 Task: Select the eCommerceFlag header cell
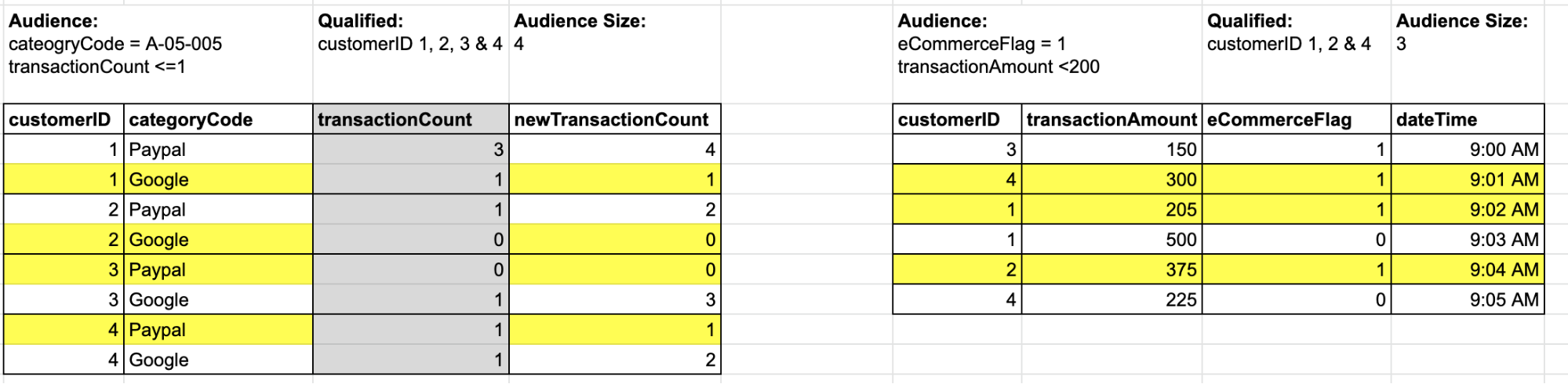[x=1296, y=119]
